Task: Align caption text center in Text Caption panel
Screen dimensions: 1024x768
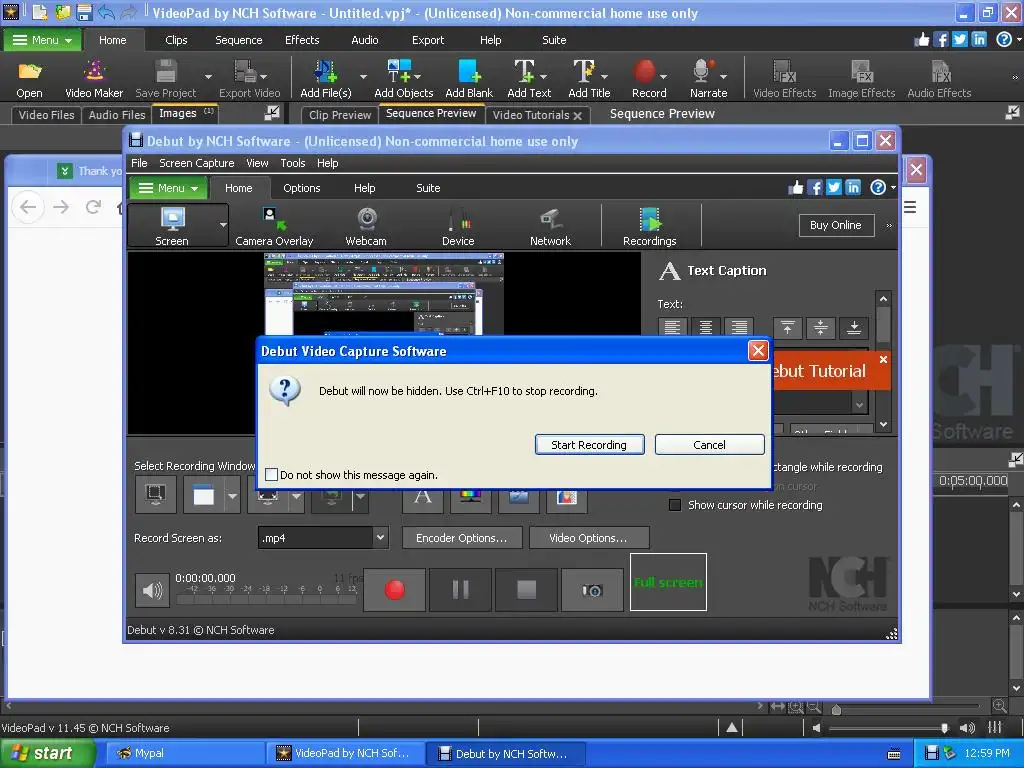Action: (x=706, y=327)
